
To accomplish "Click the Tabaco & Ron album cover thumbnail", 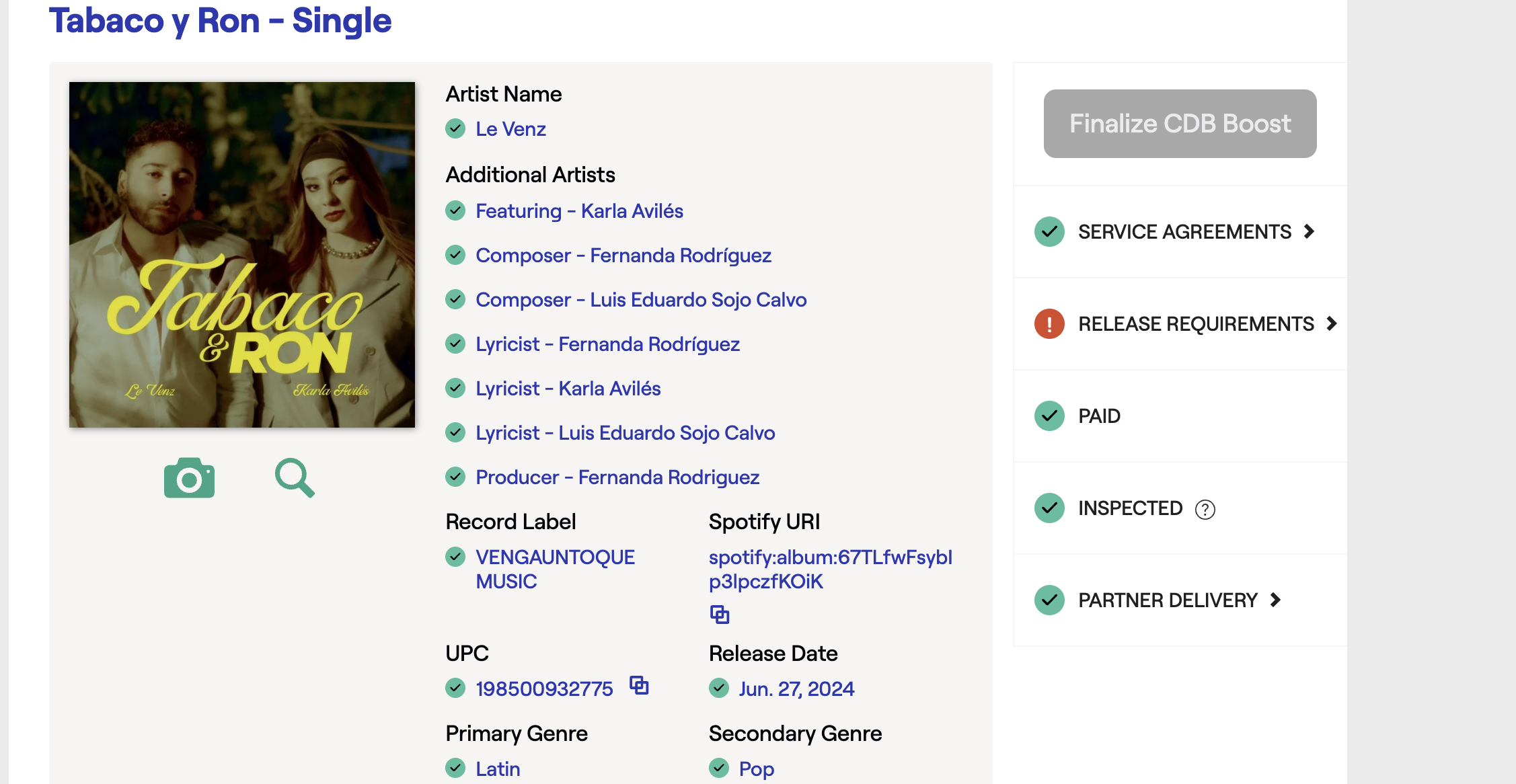I will pyautogui.click(x=242, y=255).
